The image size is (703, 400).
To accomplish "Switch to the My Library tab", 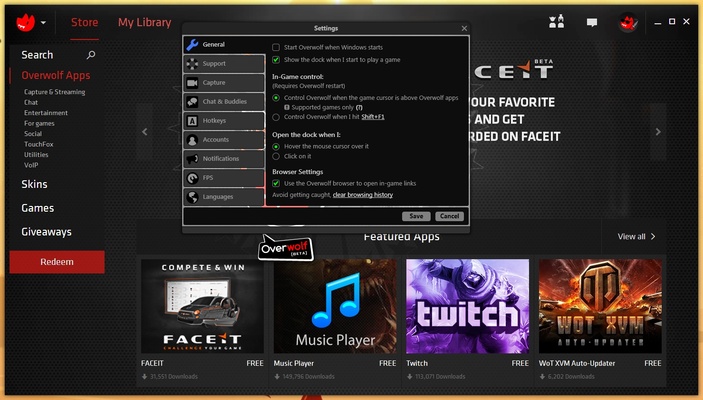I will [x=144, y=22].
